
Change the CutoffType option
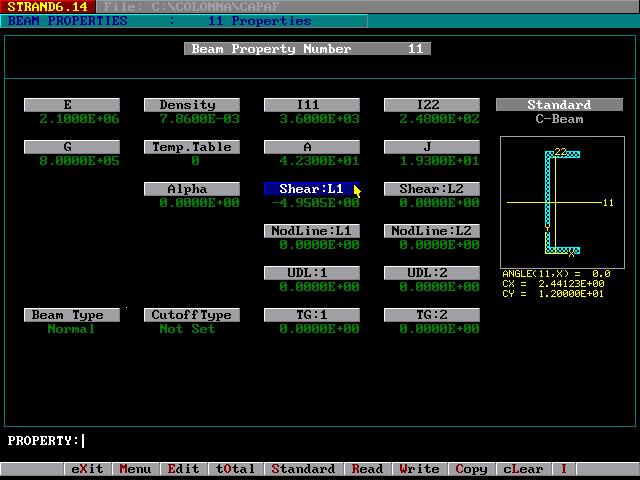click(x=191, y=315)
